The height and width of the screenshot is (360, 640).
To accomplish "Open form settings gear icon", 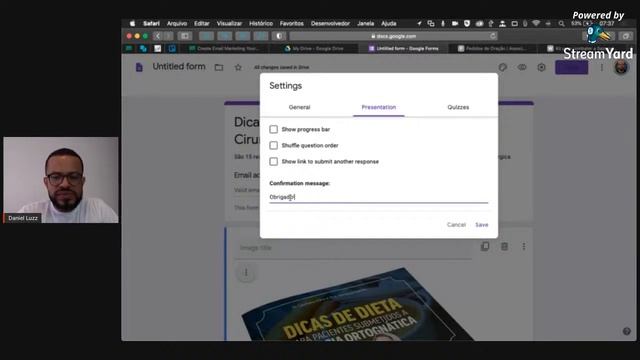I will 541,67.
